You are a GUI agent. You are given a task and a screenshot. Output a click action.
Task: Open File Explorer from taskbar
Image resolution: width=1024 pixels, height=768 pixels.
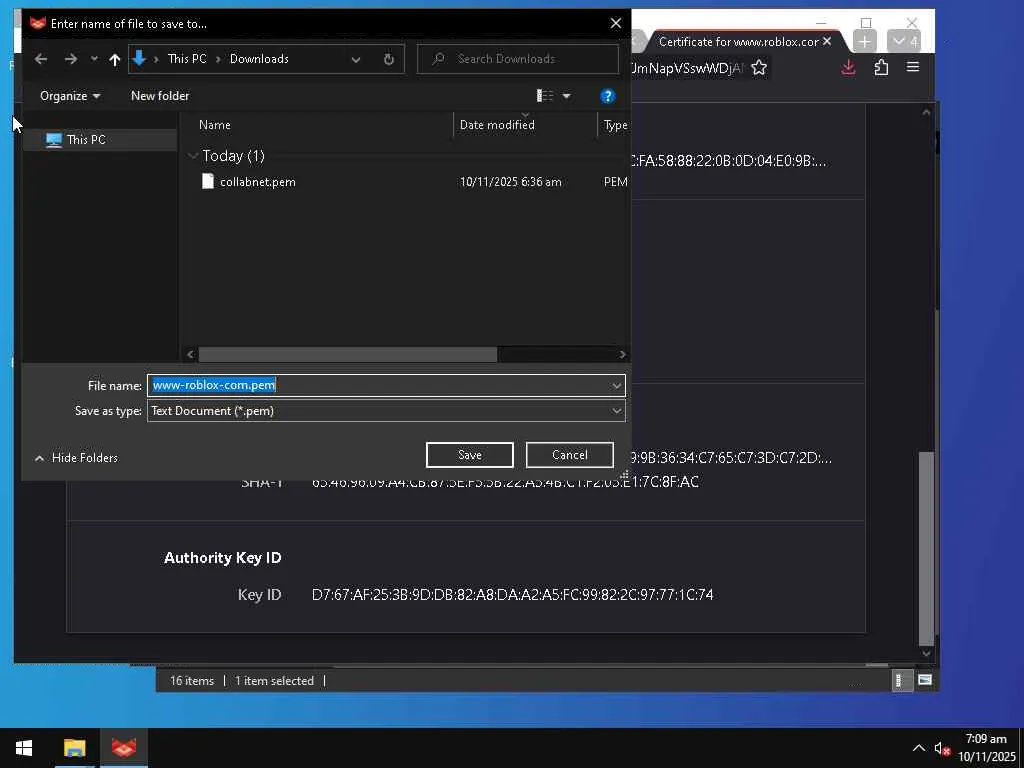click(x=74, y=748)
